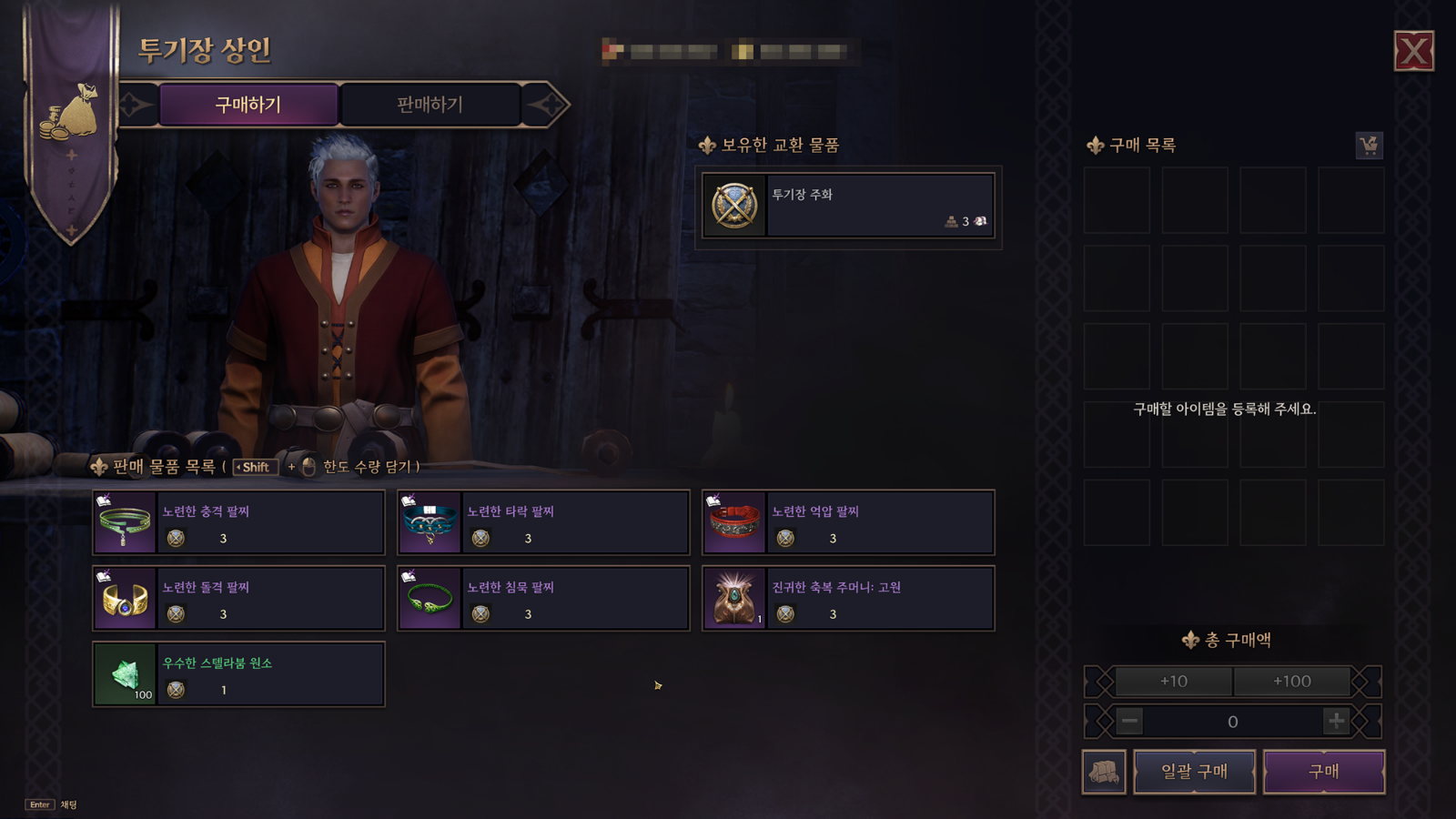
Task: Switch to the 구매하기 tab
Action: [248, 105]
